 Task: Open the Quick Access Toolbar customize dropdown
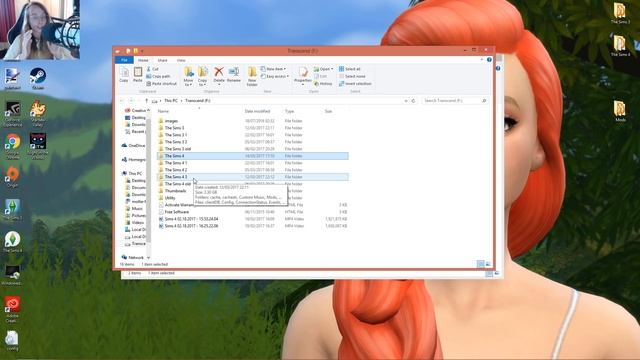click(x=142, y=51)
